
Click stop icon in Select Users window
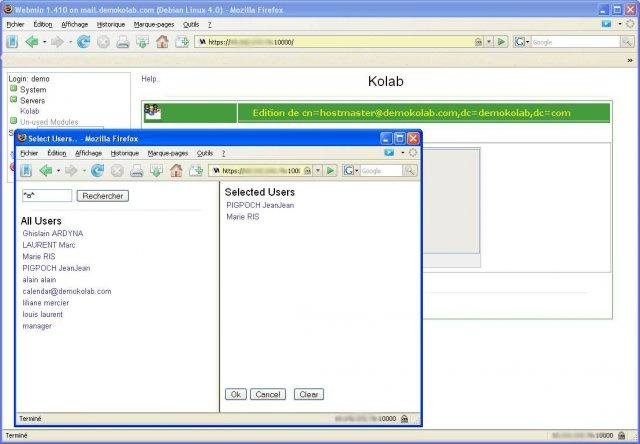click(x=117, y=171)
